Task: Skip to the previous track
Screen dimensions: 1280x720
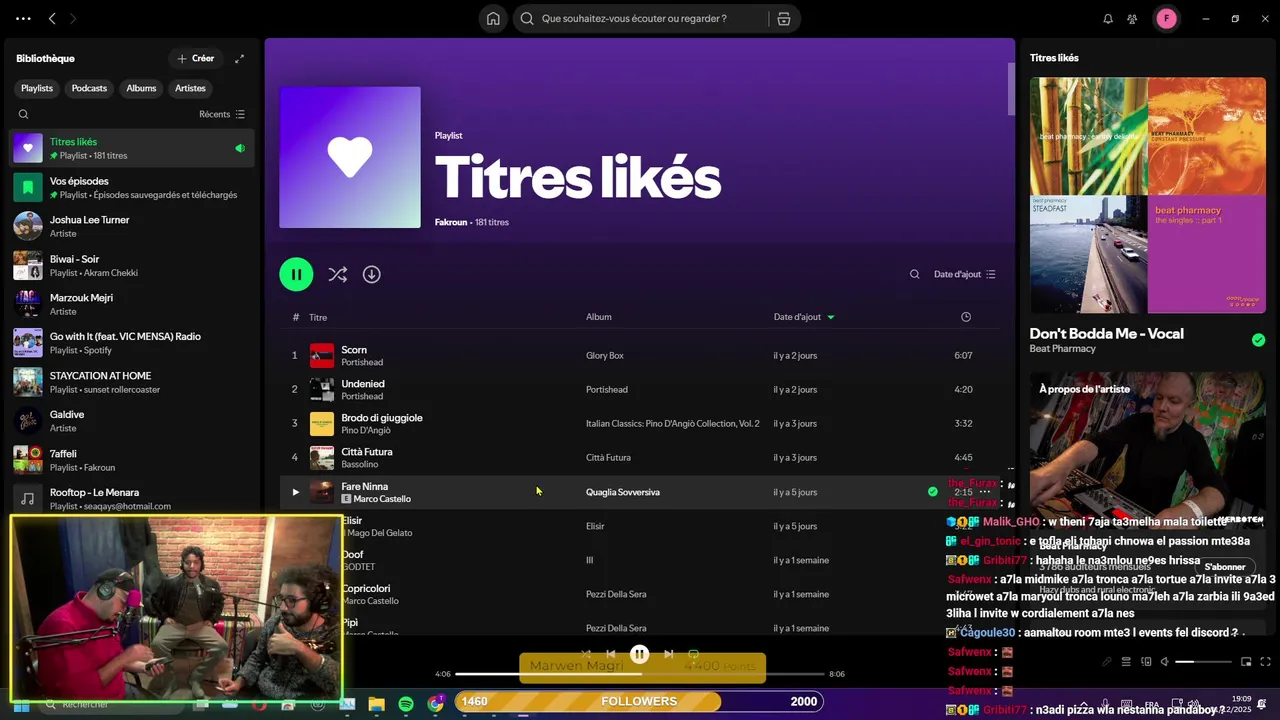Action: coord(611,654)
